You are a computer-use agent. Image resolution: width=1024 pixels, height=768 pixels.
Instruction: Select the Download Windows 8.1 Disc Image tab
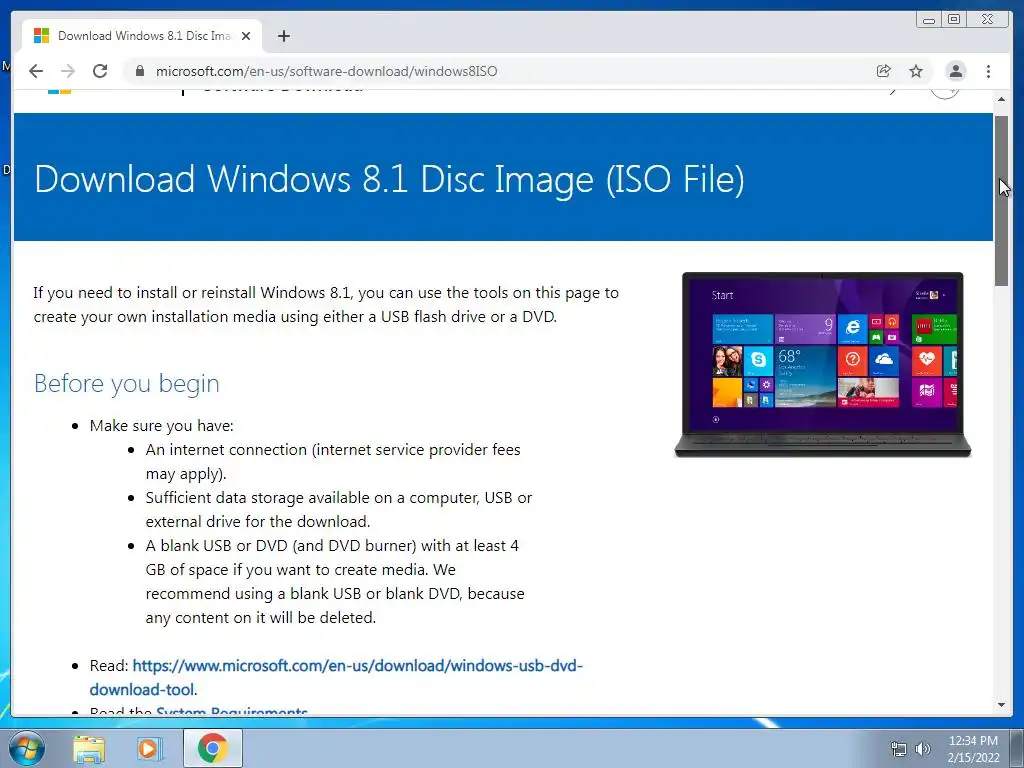tap(142, 36)
